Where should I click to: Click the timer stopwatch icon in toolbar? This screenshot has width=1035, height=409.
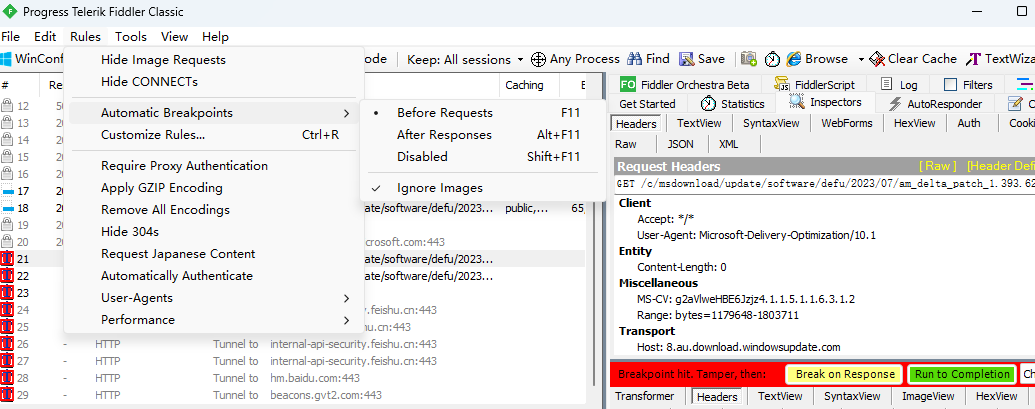pos(772,59)
